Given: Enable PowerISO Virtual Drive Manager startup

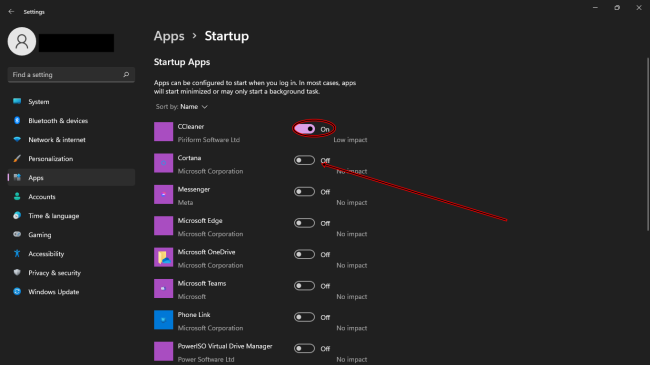Looking at the screenshot, I should (305, 348).
